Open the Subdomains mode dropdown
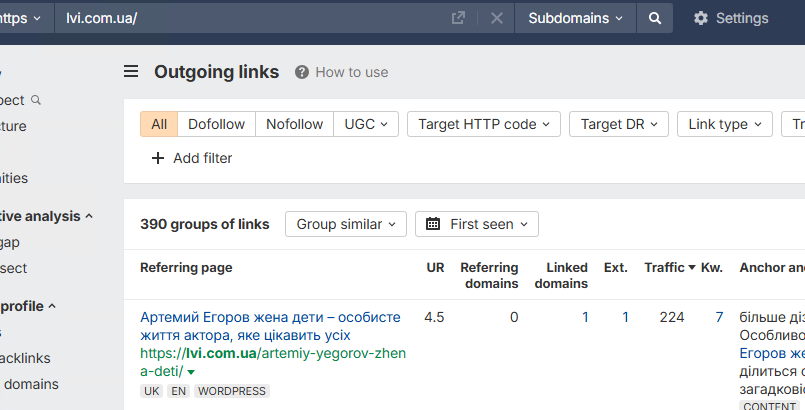Screen dimensions: 805x410 point(575,18)
